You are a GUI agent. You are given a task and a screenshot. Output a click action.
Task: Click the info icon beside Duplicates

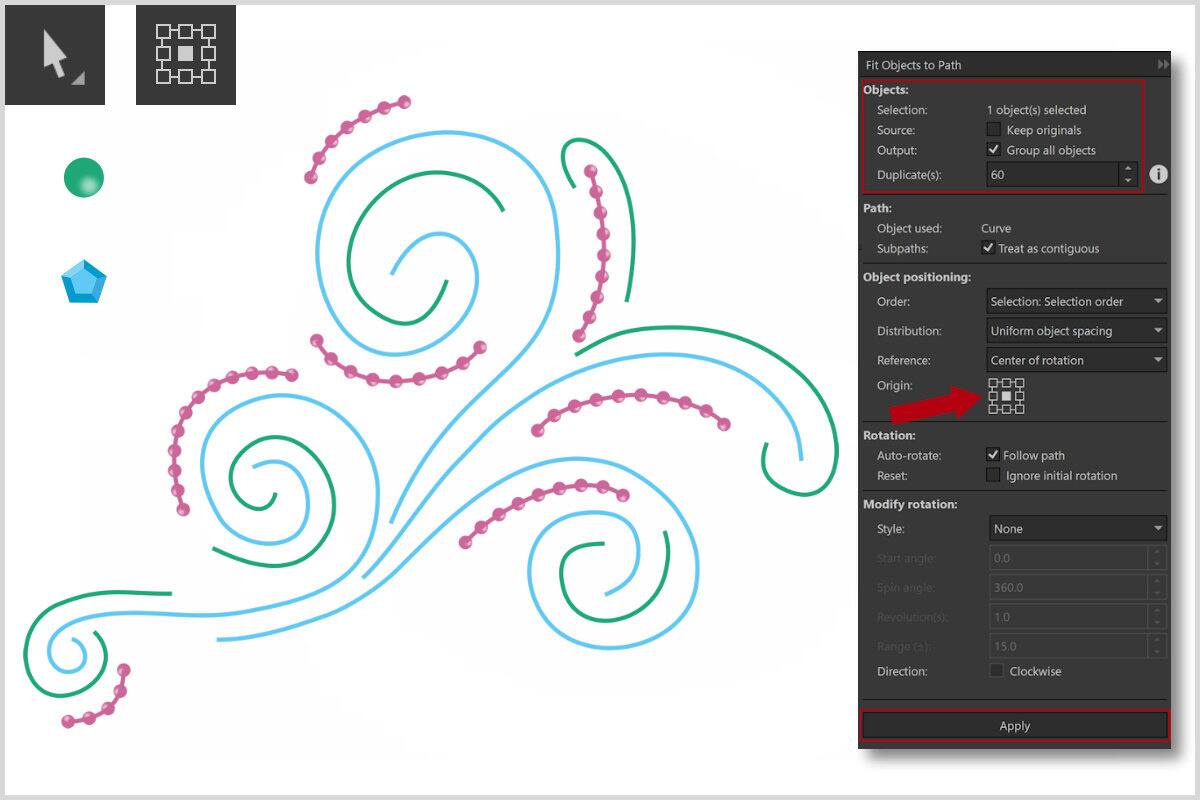pyautogui.click(x=1158, y=173)
